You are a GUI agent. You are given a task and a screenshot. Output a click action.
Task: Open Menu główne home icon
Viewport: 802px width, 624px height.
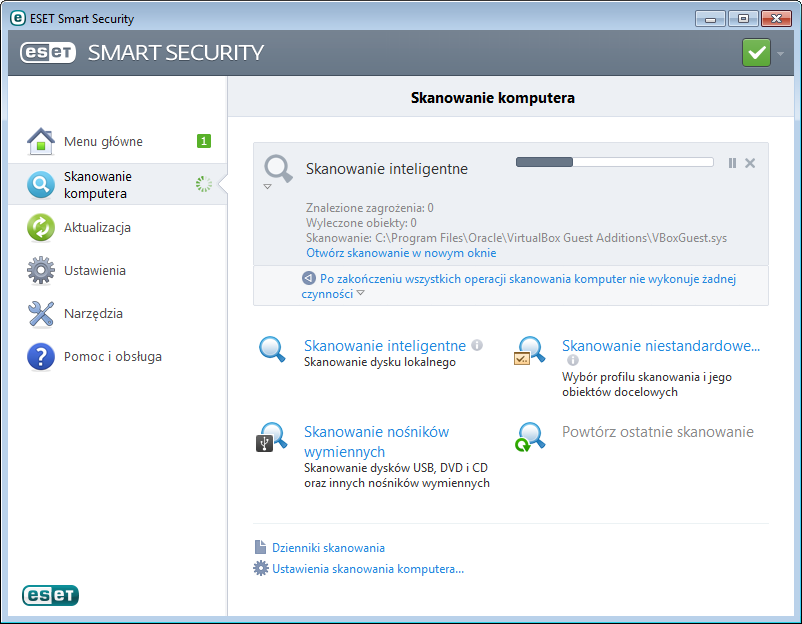[41, 141]
